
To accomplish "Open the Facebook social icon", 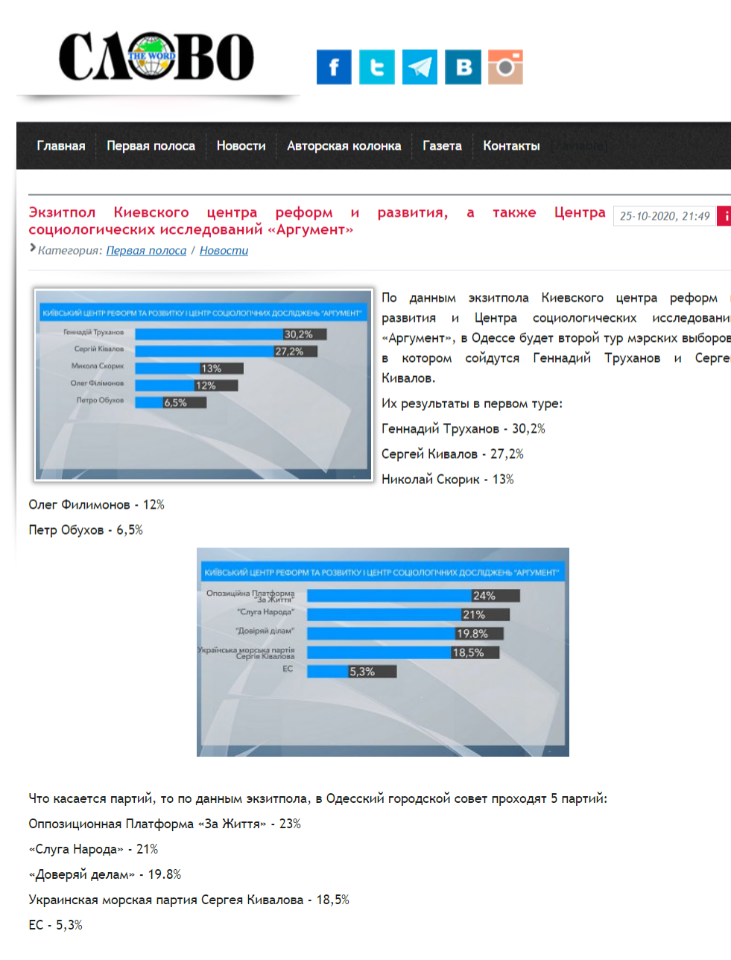I will coord(334,67).
